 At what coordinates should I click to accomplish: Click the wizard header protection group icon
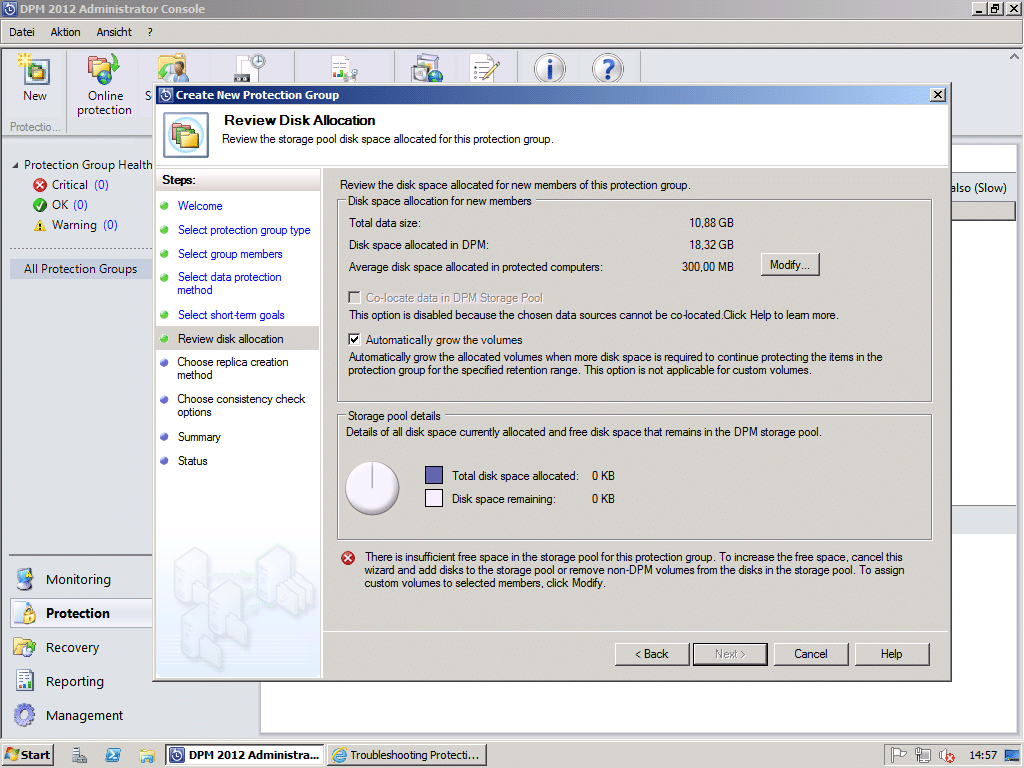point(186,135)
